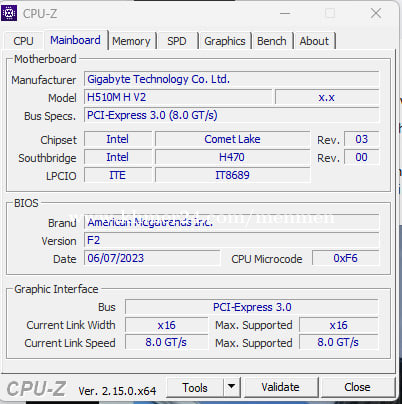The height and width of the screenshot is (404, 402).
Task: Click the CPU Microcode value 0xF6
Action: pos(345,258)
